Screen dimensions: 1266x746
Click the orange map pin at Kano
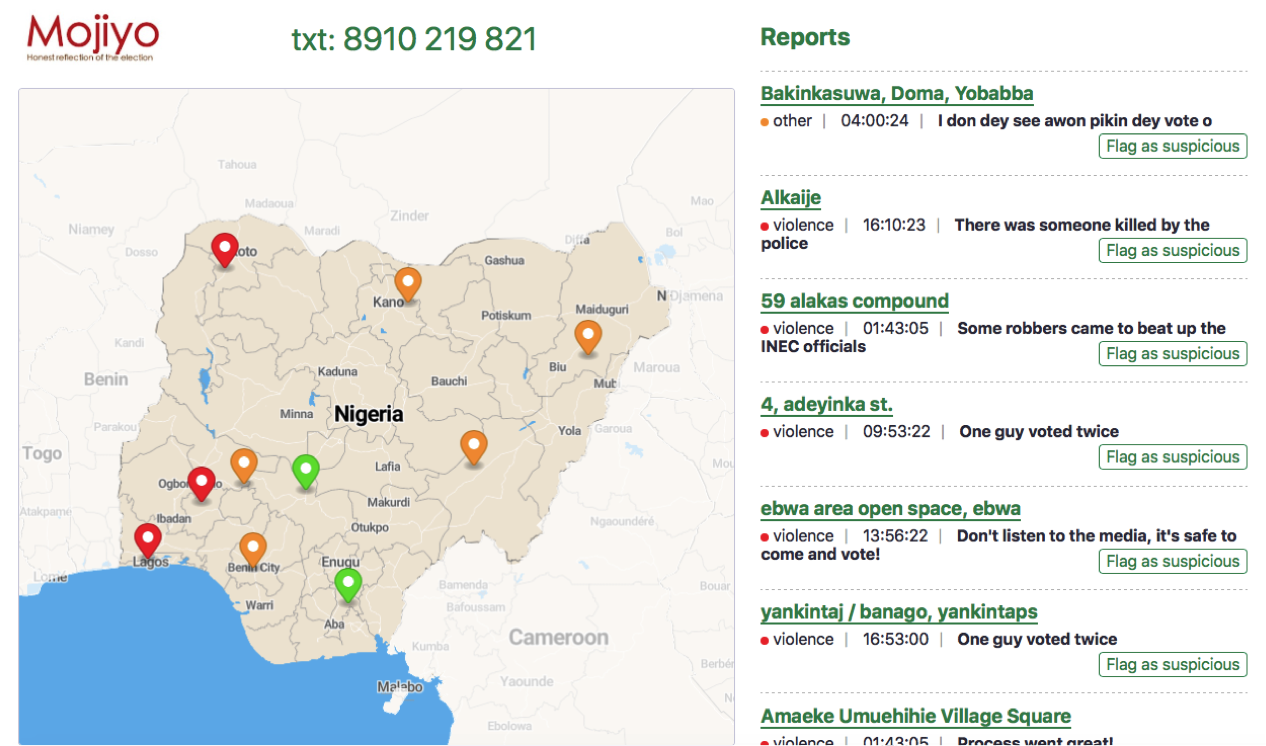(407, 284)
